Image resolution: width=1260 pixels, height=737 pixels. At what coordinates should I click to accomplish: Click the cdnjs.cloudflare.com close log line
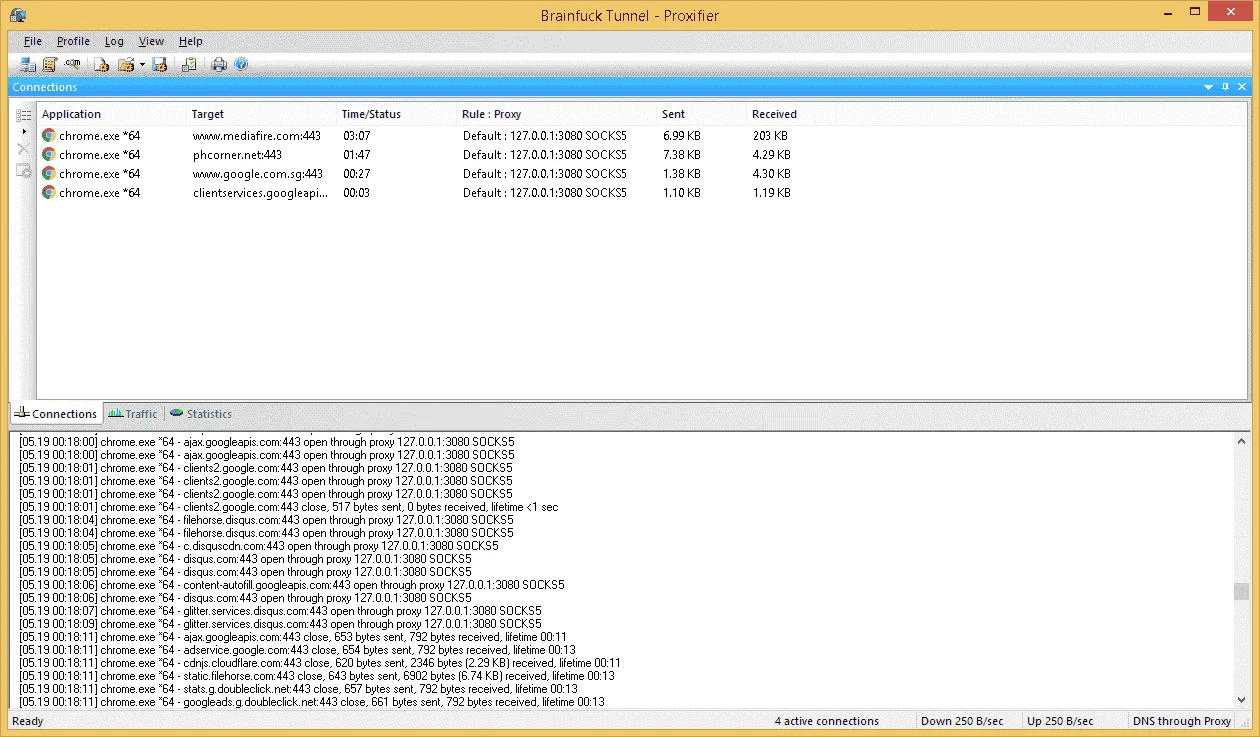320,663
